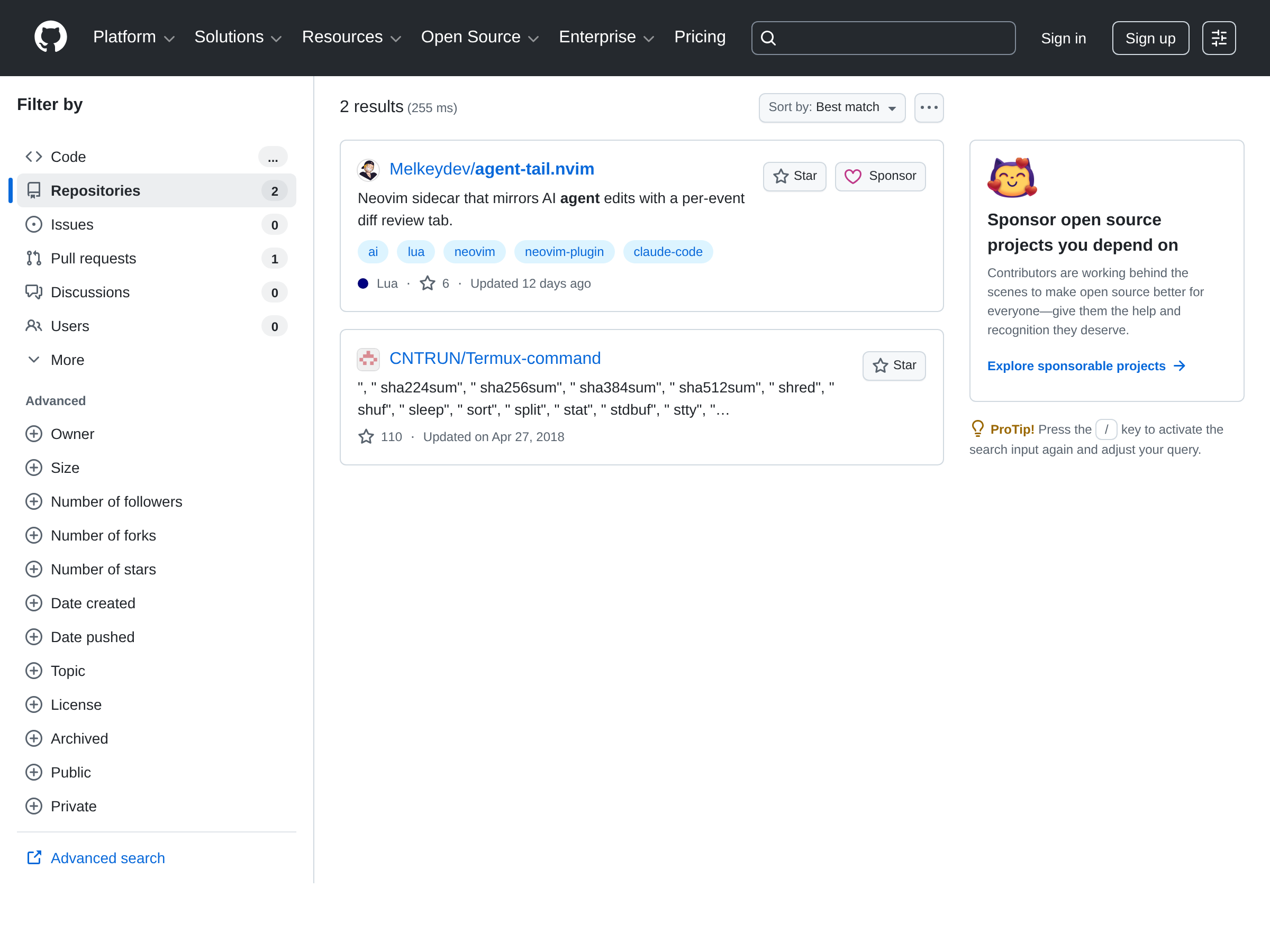Viewport: 1270px width, 952px height.
Task: Click the sponsor mona heart illustration
Action: [1012, 177]
